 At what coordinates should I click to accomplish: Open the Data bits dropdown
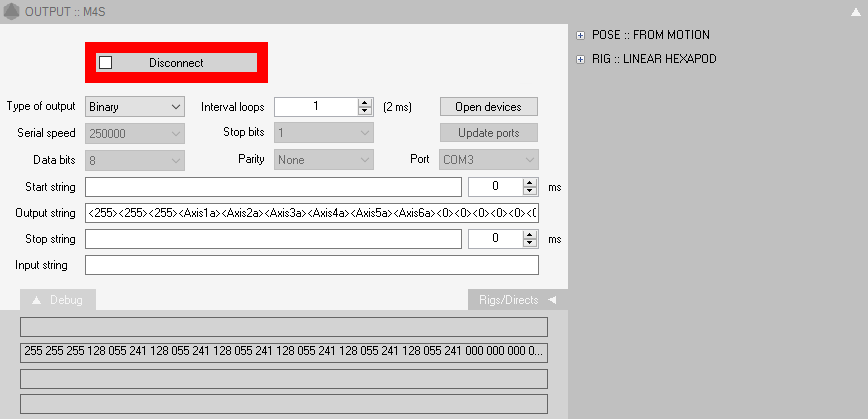[x=135, y=160]
